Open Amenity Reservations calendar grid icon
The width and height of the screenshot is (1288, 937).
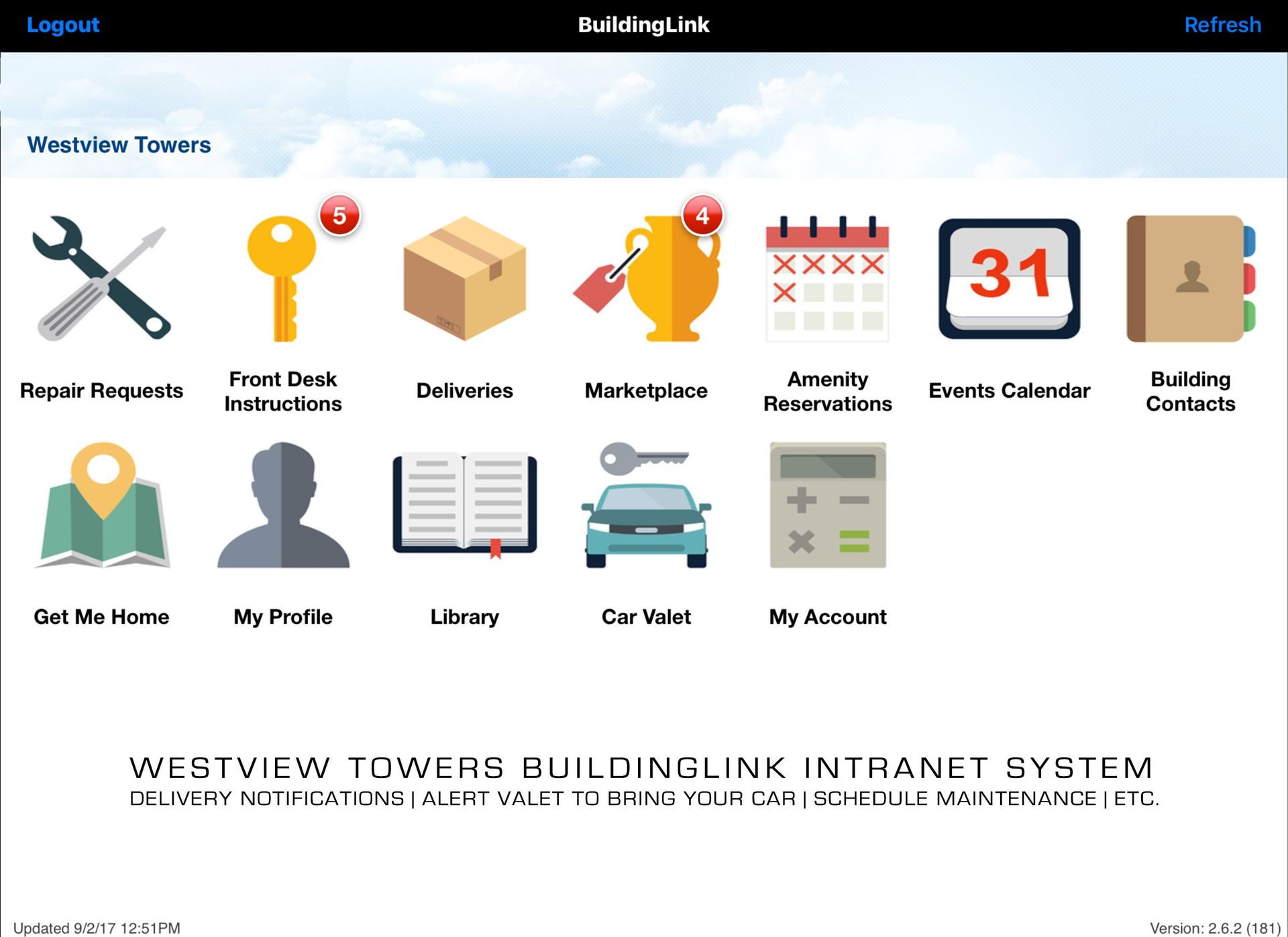click(x=828, y=278)
